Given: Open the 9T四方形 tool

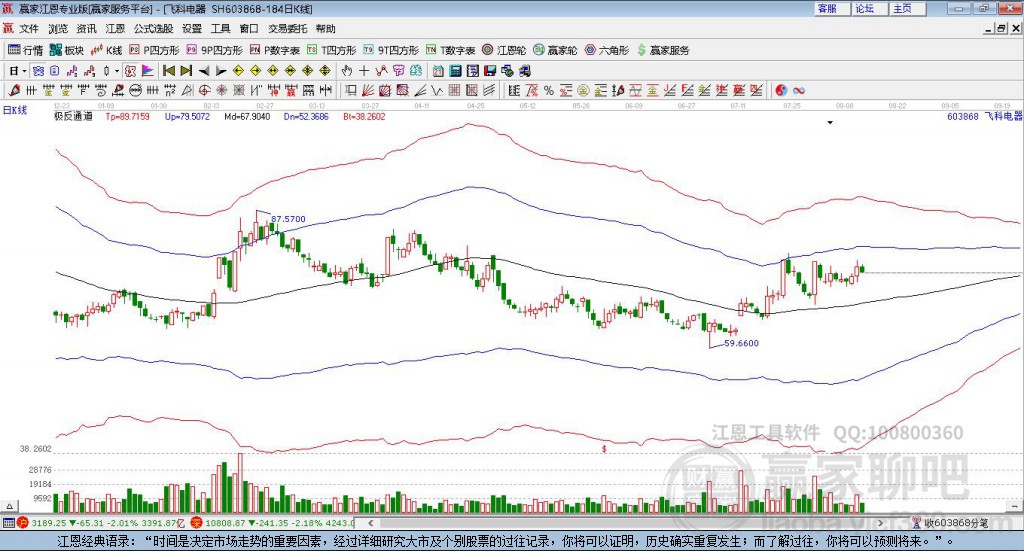Looking at the screenshot, I should (391, 50).
